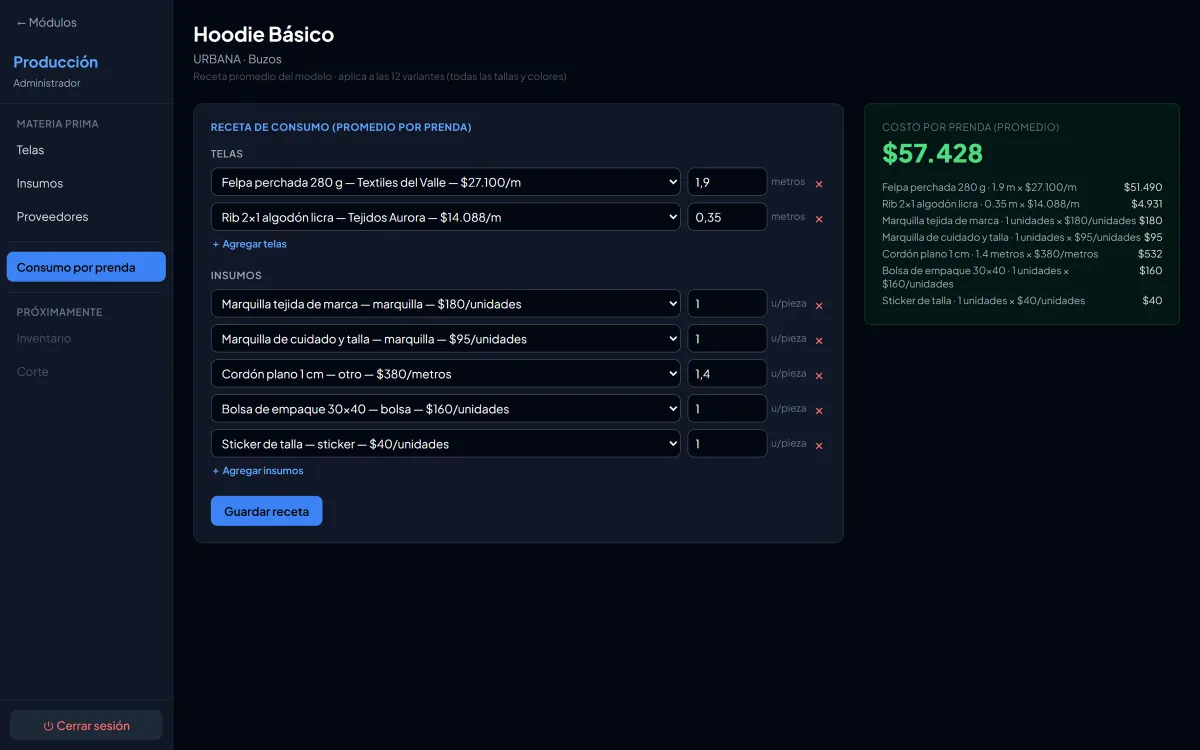Screen dimensions: 1200x750
Task: Open the Felpa perchada 280 g fabric dropdown
Action: pyautogui.click(x=446, y=182)
